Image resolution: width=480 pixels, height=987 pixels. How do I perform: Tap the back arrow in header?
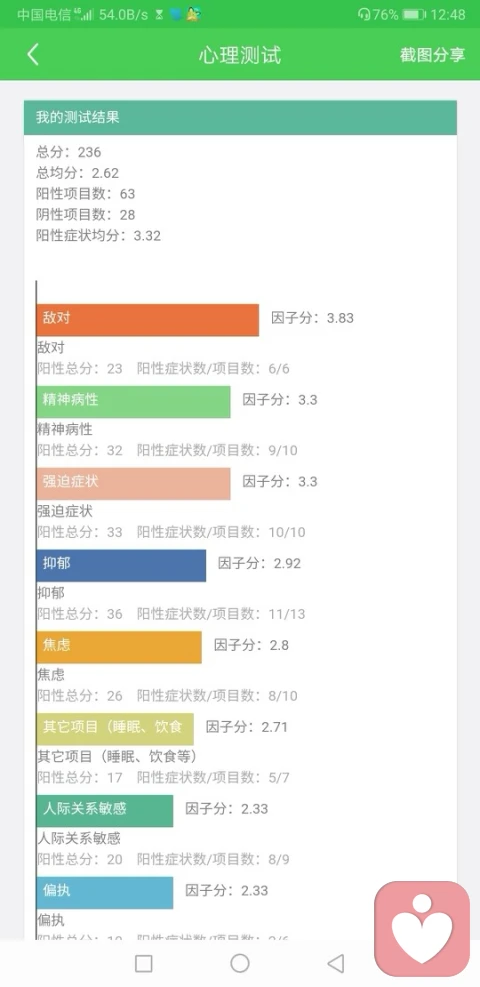click(33, 55)
